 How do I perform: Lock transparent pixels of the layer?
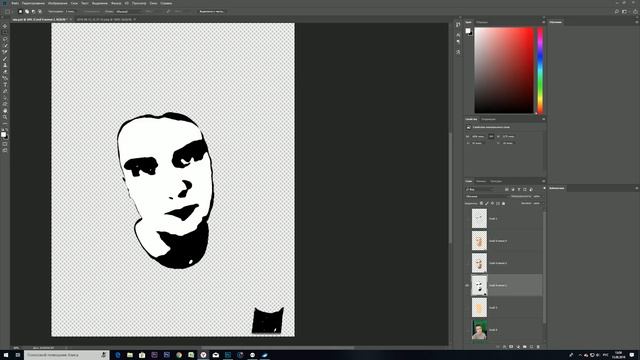pyautogui.click(x=481, y=203)
